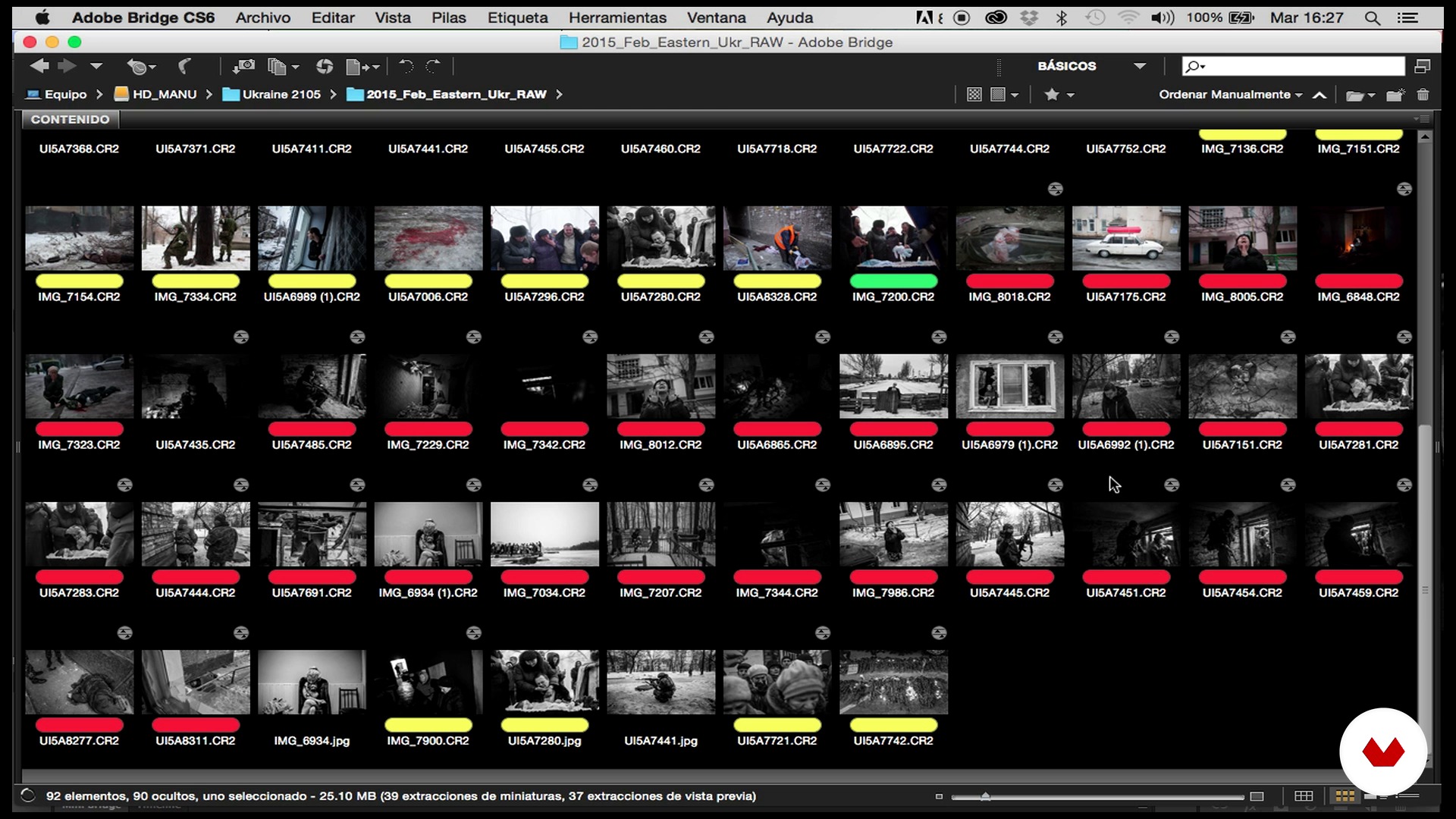Open the Vista menu

(393, 17)
